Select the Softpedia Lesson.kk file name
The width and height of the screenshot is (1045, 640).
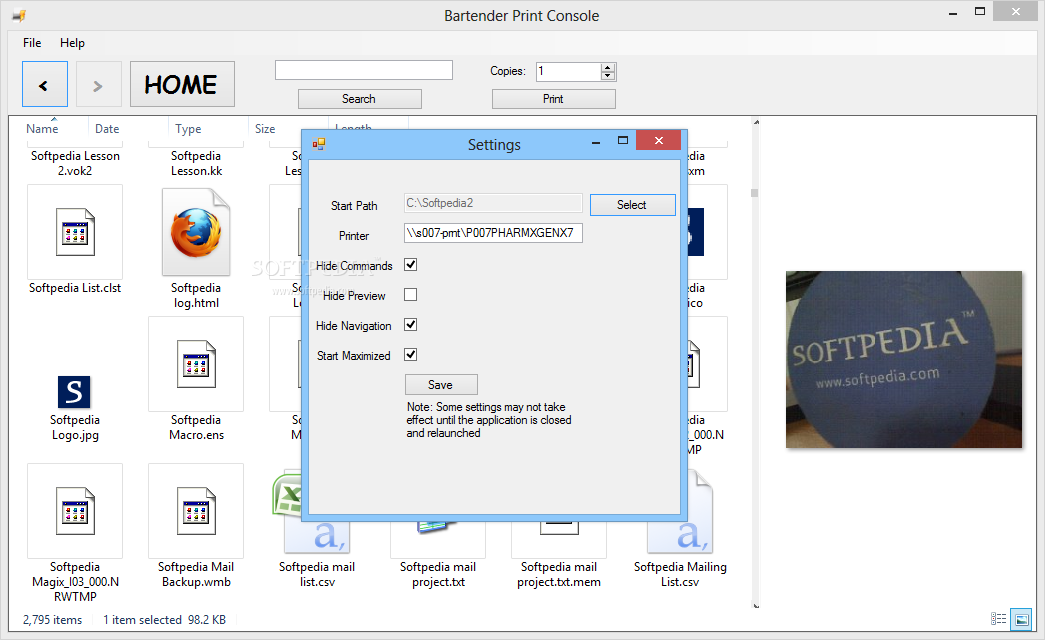coord(196,163)
